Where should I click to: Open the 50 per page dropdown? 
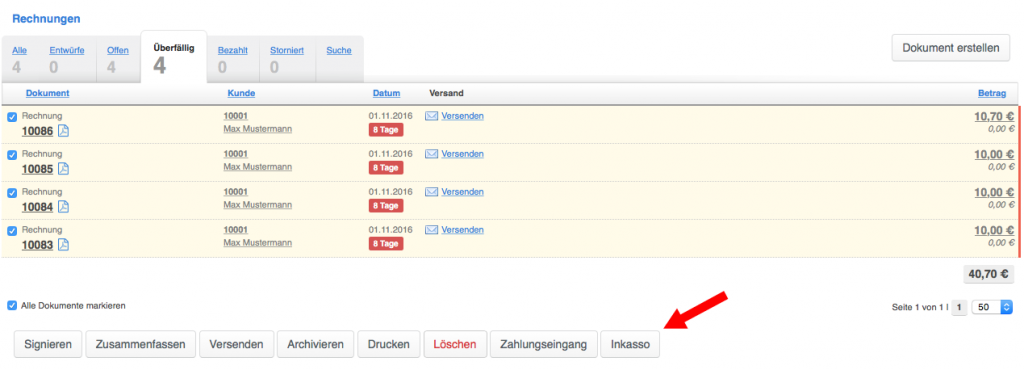(x=992, y=307)
